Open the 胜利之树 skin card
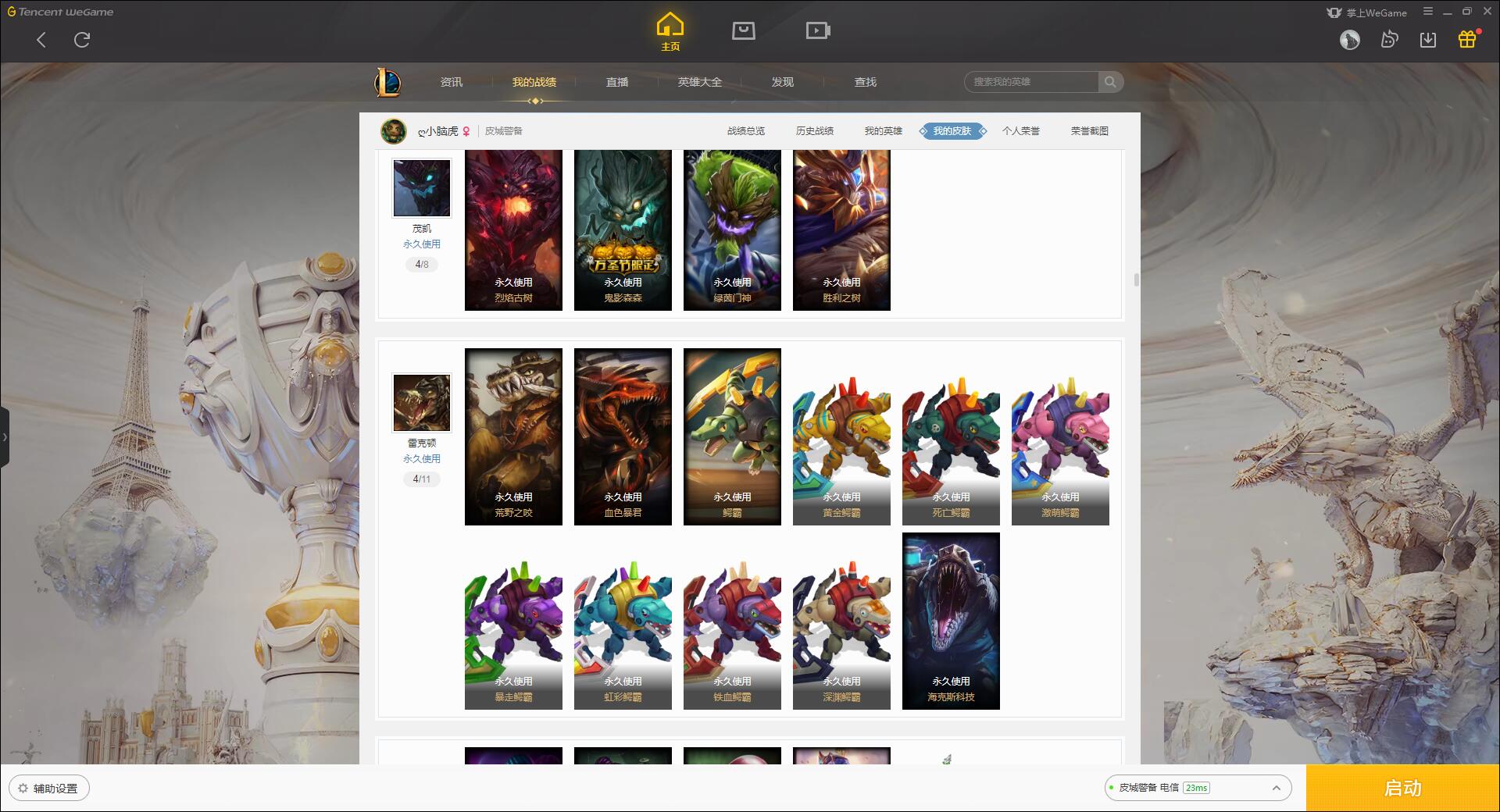The height and width of the screenshot is (812, 1500). pos(841,230)
